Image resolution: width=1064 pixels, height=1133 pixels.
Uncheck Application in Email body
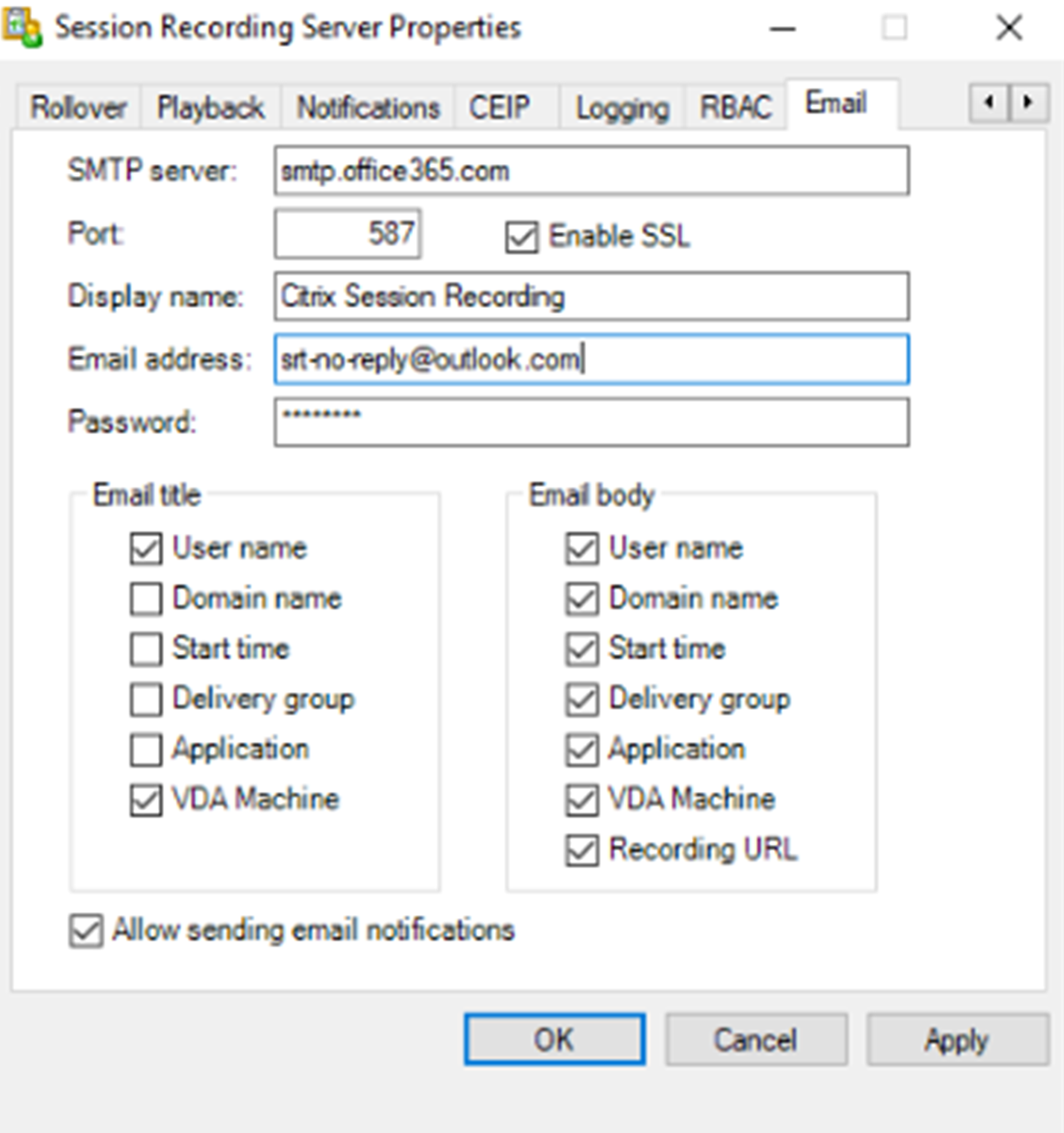click(x=582, y=750)
